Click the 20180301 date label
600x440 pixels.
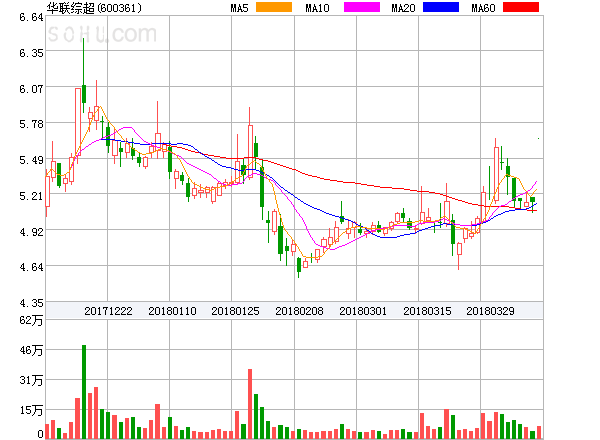[363, 311]
